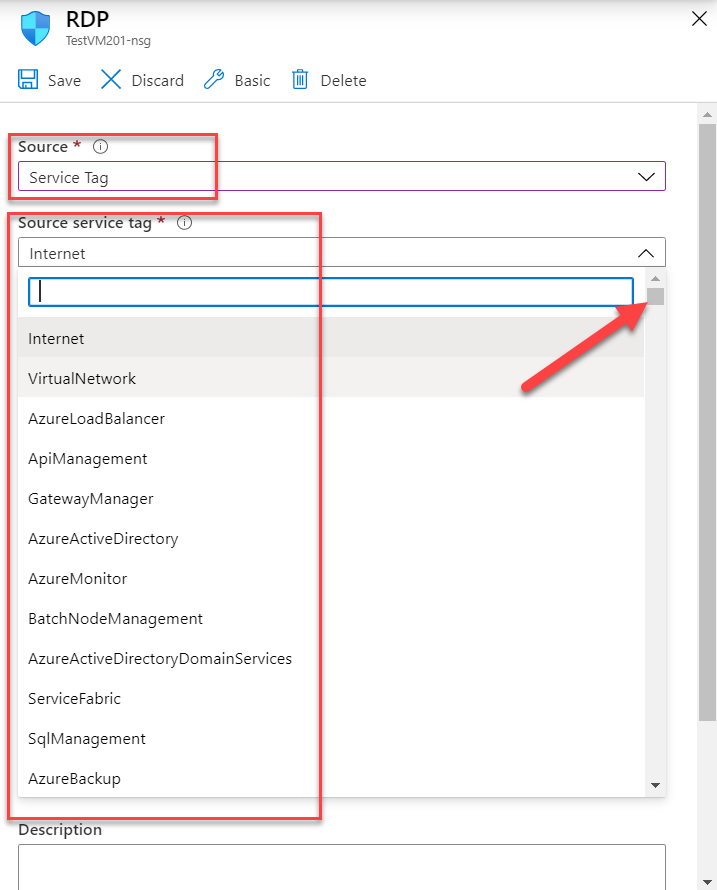717x890 pixels.
Task: Choose AzureBackup service tag
Action: pyautogui.click(x=331, y=779)
